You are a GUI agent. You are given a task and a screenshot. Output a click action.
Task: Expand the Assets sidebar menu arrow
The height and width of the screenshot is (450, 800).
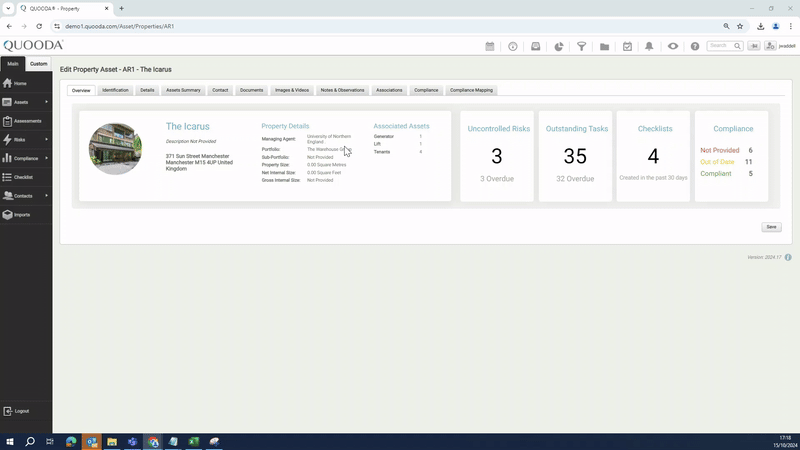[x=46, y=102]
